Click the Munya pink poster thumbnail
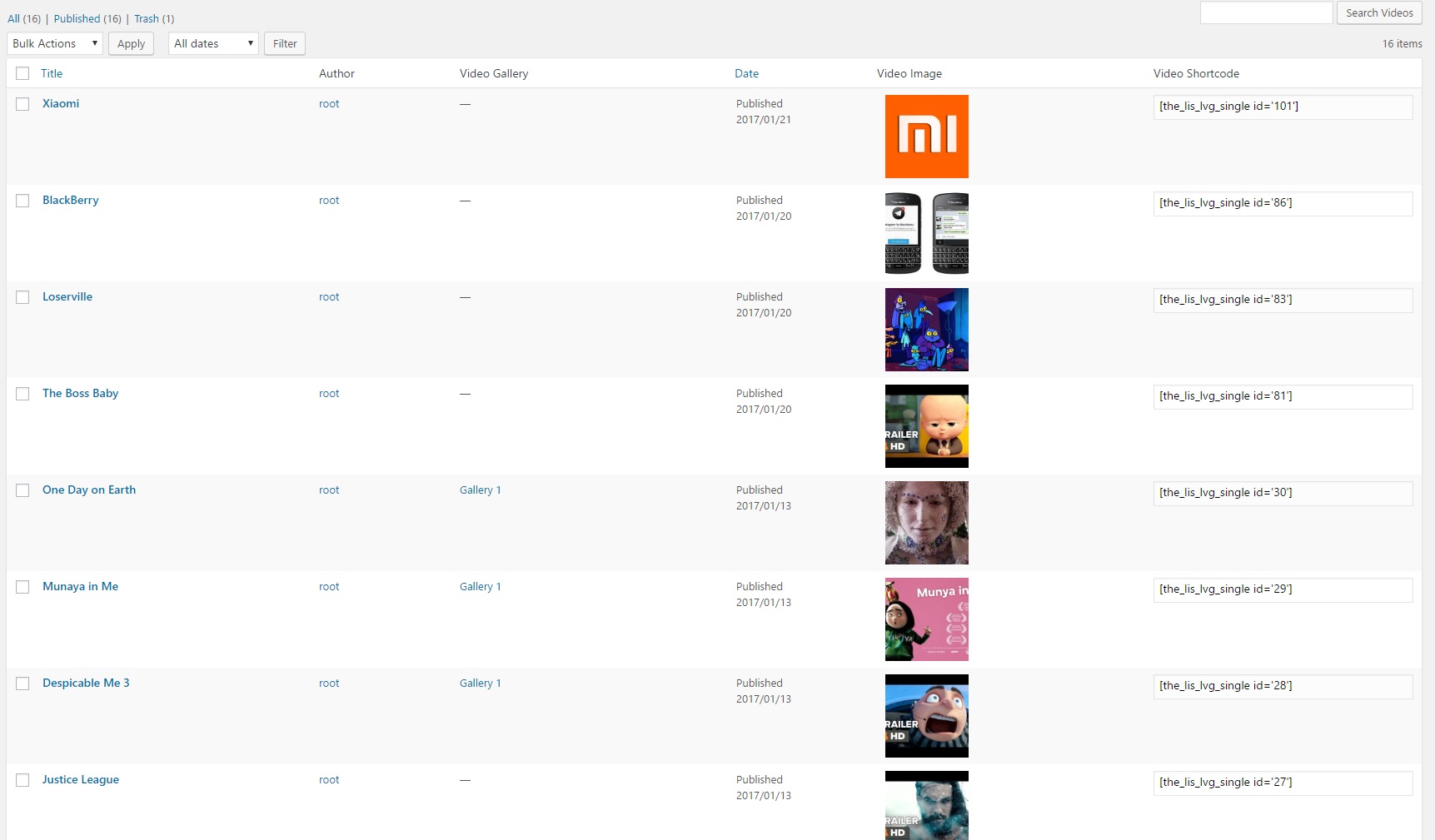 point(927,619)
